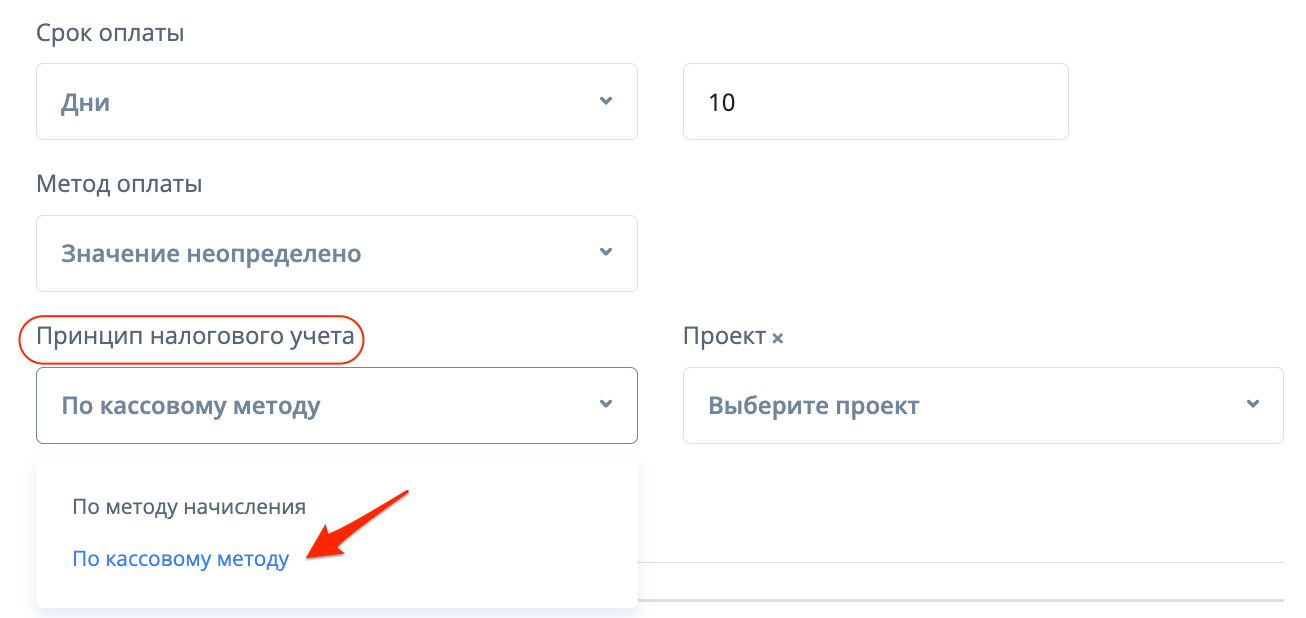Click the Проект label text
The height and width of the screenshot is (618, 1306).
[x=724, y=336]
